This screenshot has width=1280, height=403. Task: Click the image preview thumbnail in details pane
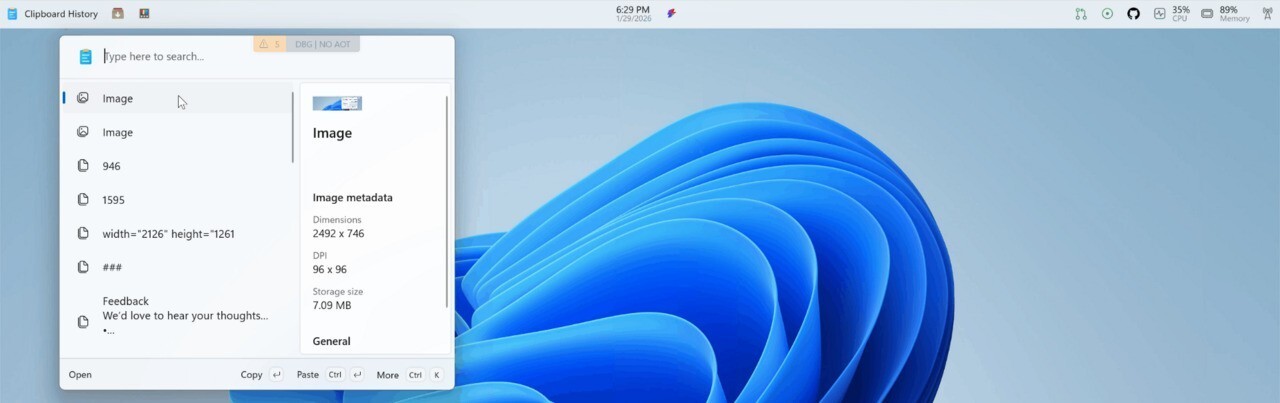tap(337, 103)
